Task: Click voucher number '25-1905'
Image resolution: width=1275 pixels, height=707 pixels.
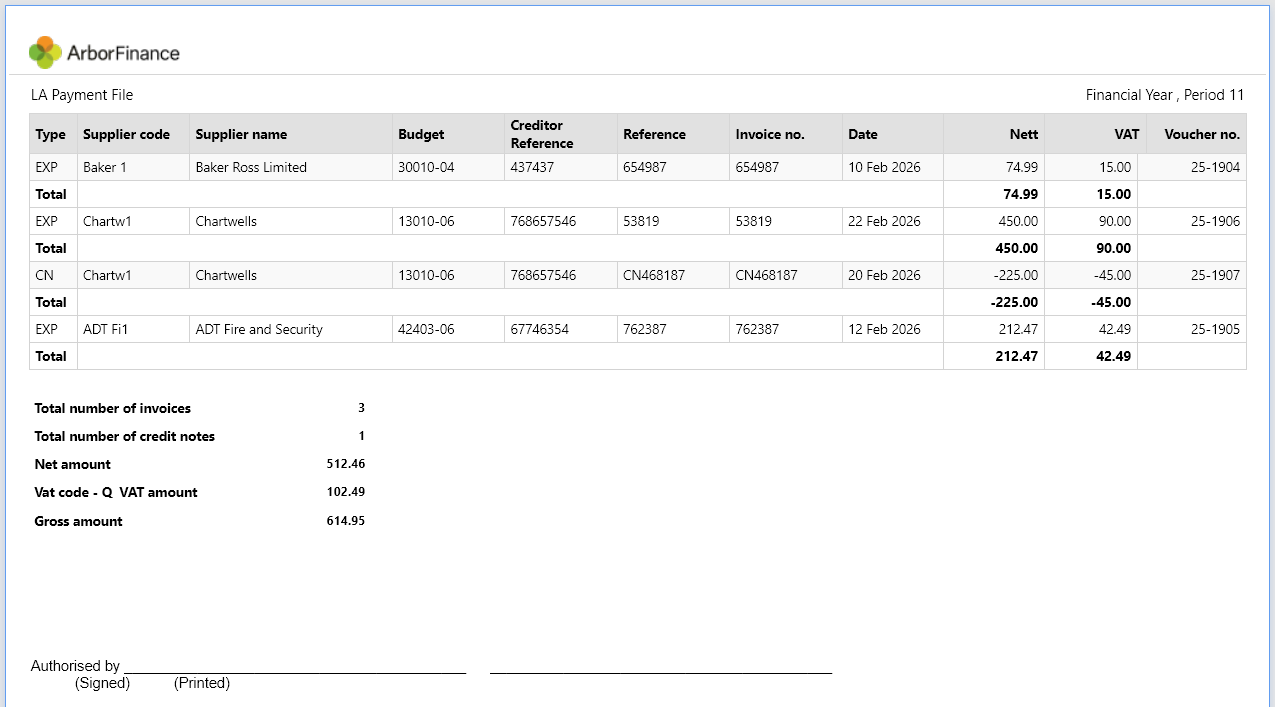Action: (x=1215, y=329)
